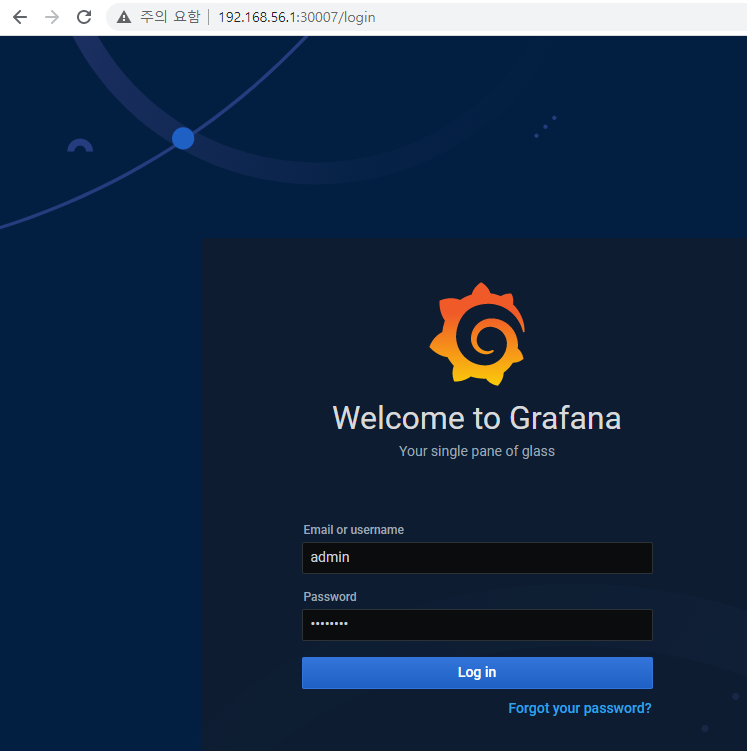
Task: Reload the page with the refresh icon
Action: pos(84,17)
